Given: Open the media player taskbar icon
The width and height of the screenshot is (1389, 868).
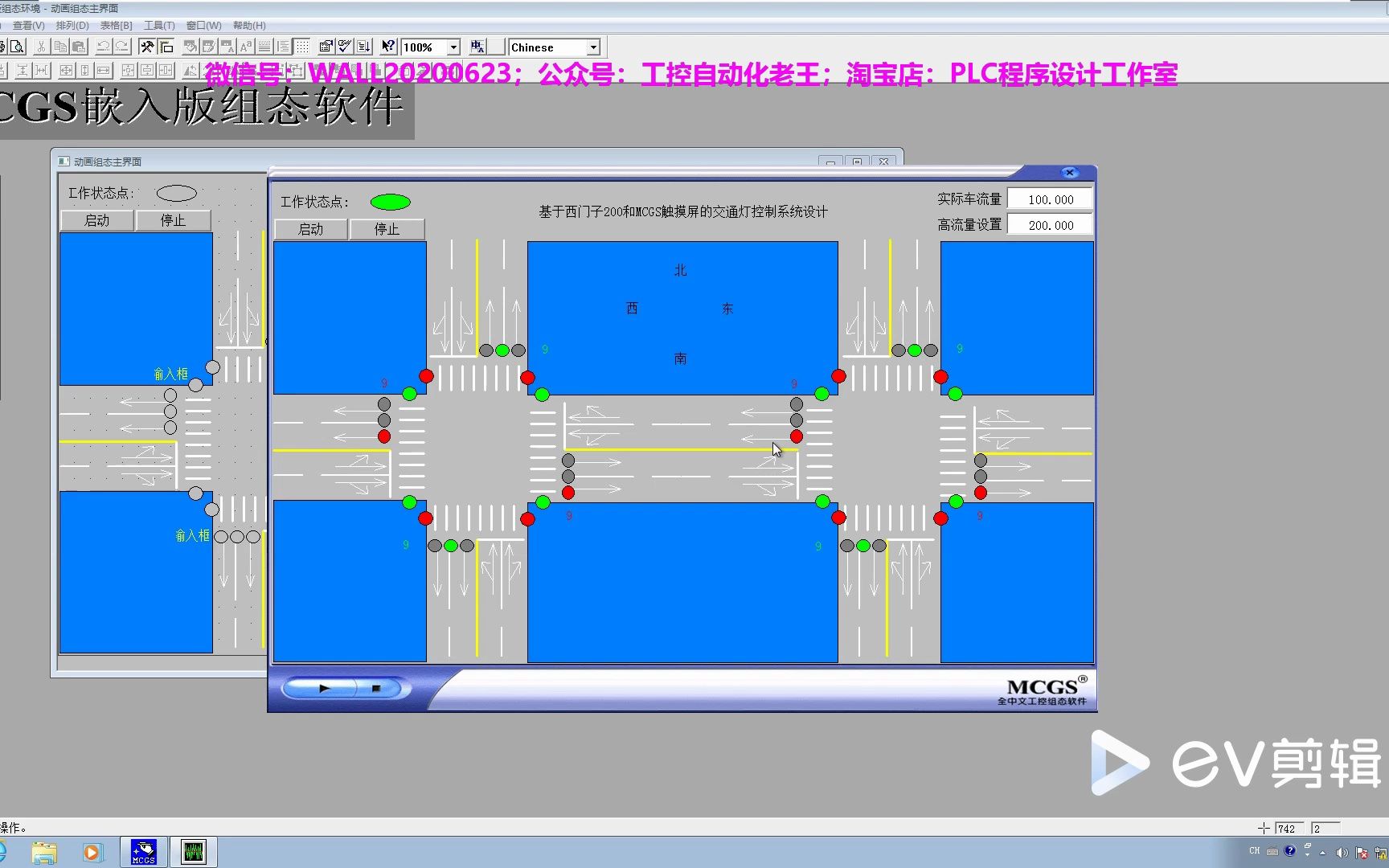Looking at the screenshot, I should tap(92, 852).
